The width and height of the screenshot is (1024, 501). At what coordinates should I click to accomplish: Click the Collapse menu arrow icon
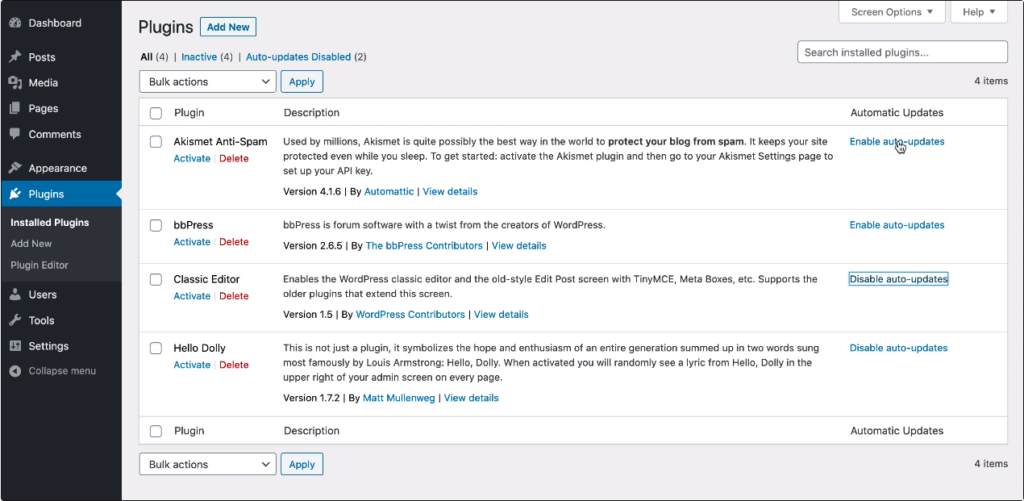tap(15, 371)
